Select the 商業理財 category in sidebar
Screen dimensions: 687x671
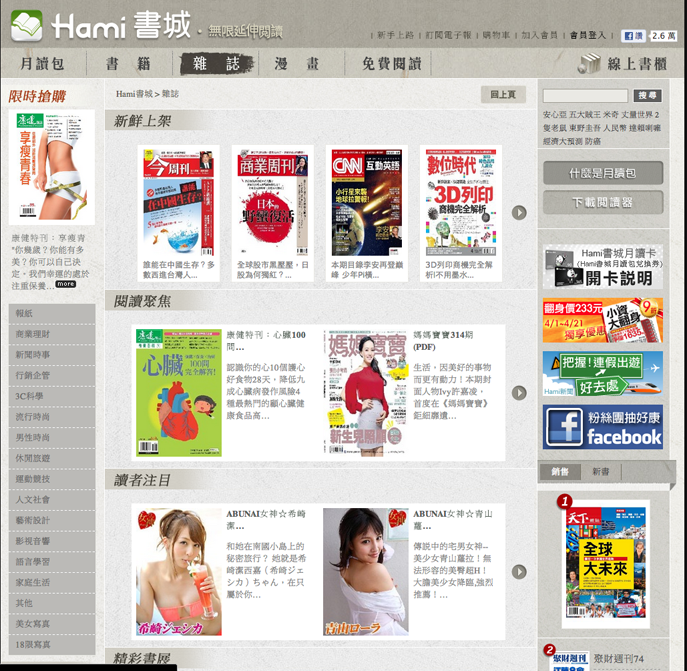52,334
